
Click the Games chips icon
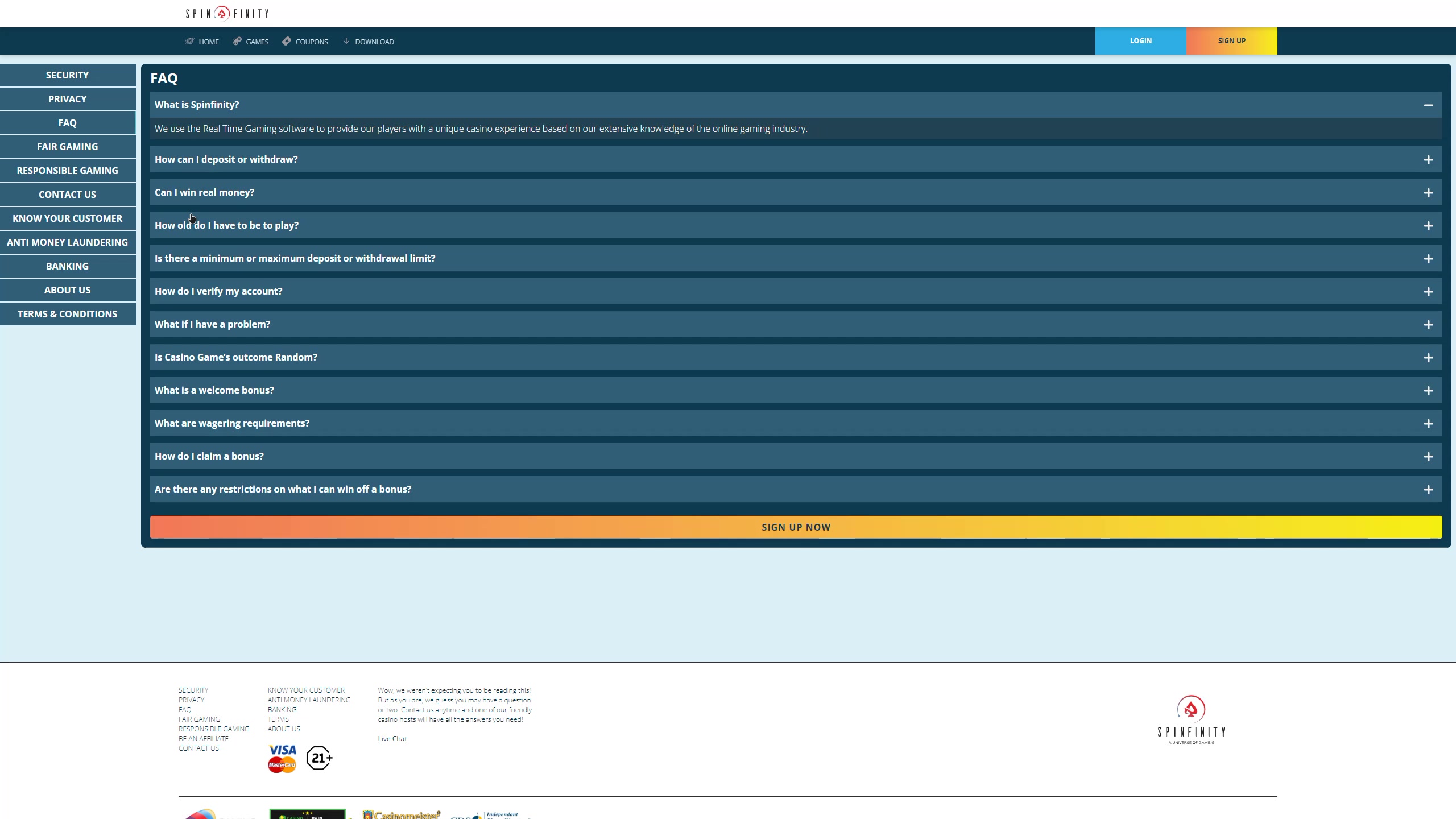pyautogui.click(x=237, y=41)
